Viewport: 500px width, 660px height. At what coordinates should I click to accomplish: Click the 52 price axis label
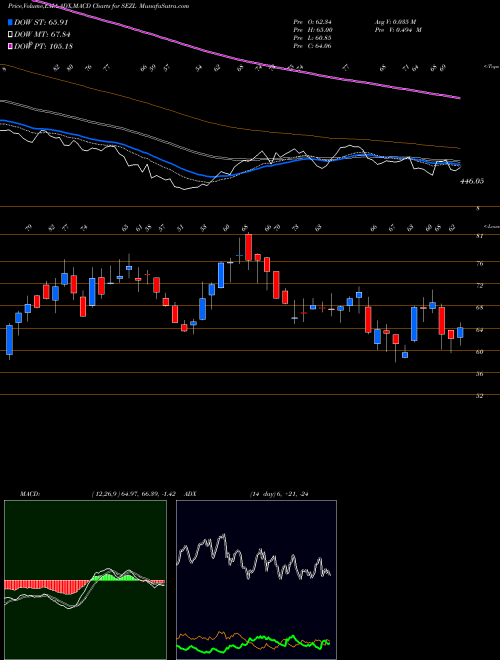tap(479, 396)
